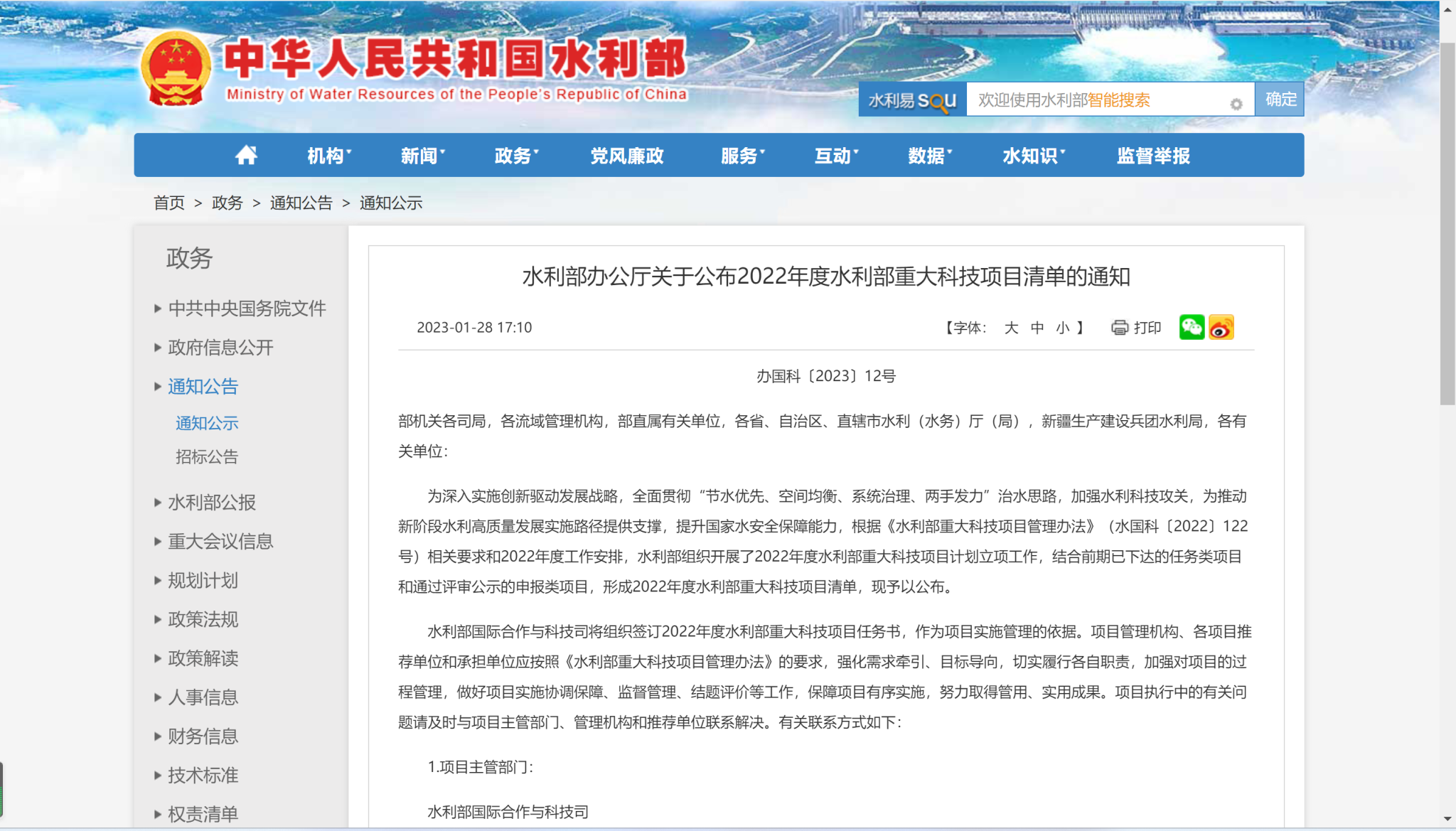Image resolution: width=1456 pixels, height=831 pixels.
Task: Select 招标公告 sidebar sub-item
Action: tap(207, 456)
